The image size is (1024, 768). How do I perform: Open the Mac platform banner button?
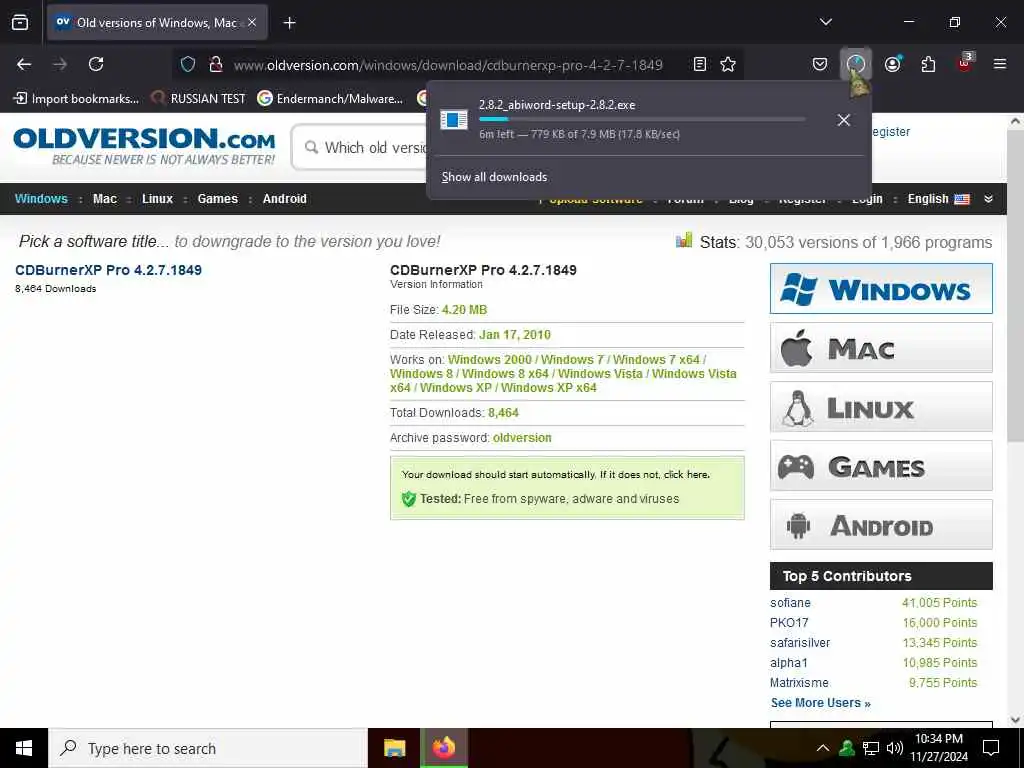coord(881,347)
